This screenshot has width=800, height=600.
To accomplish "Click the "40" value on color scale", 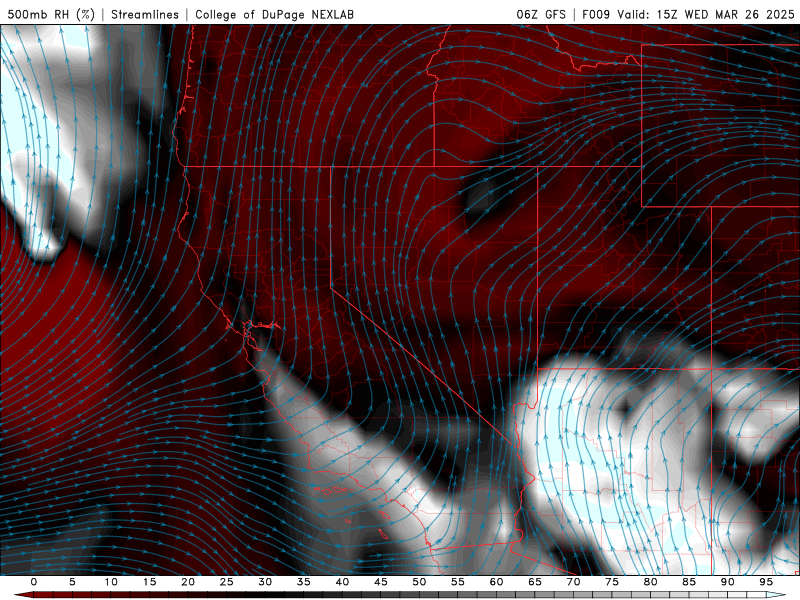I will 342,582.
